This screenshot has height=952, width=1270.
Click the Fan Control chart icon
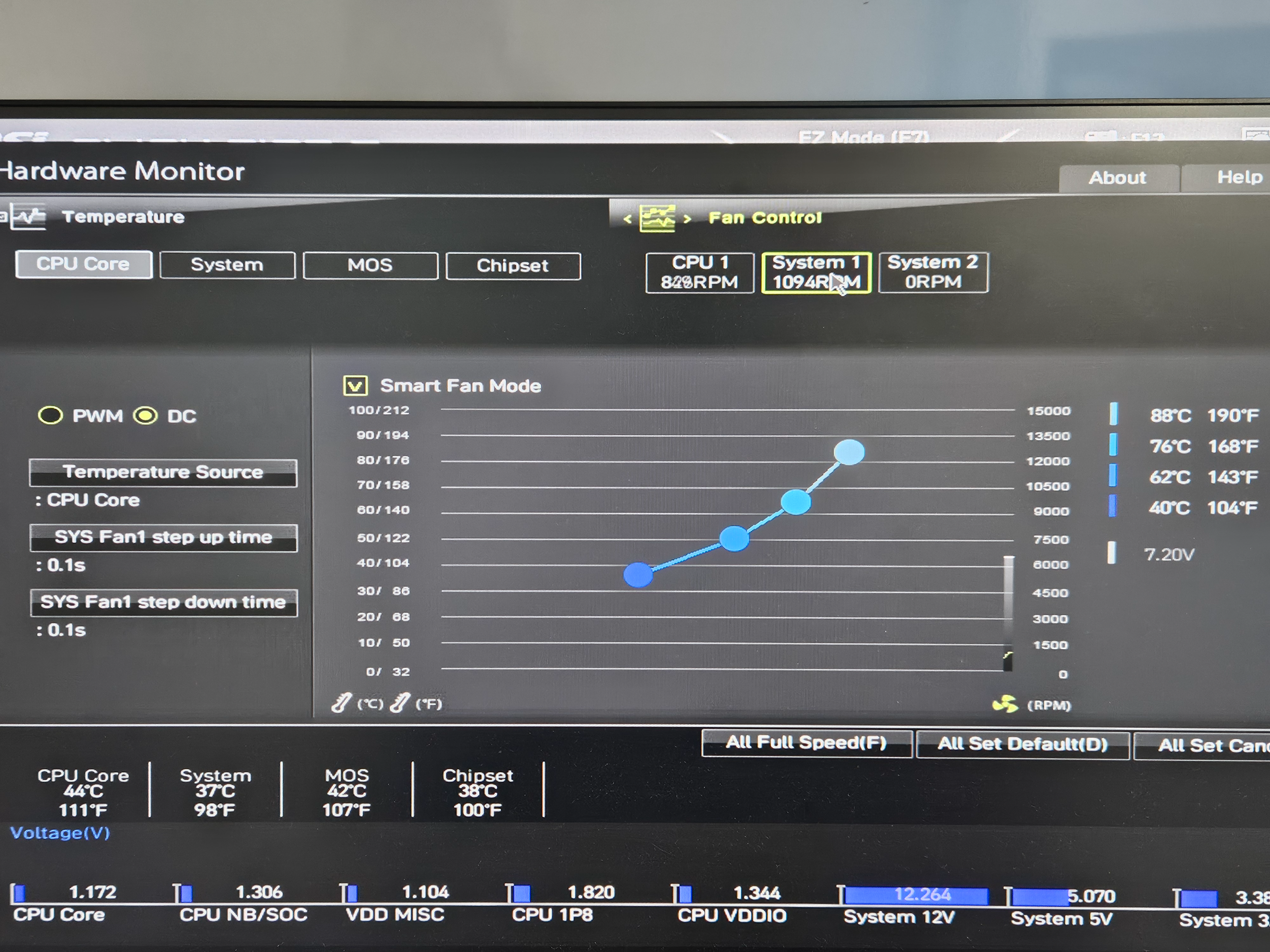[x=657, y=218]
